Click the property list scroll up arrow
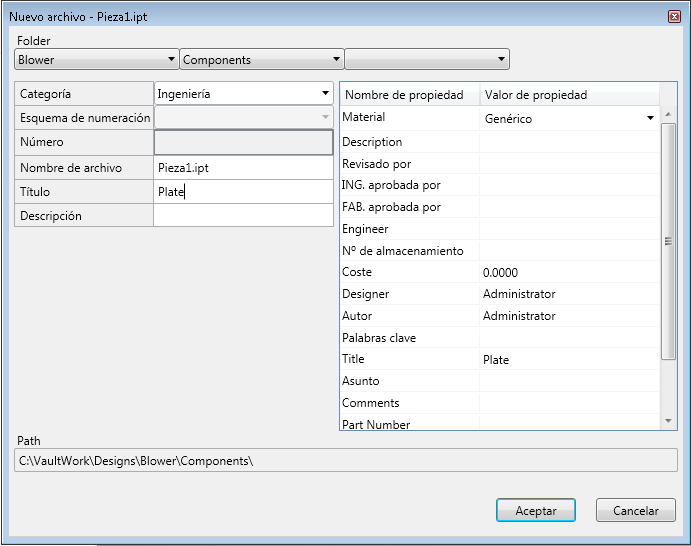691x546 pixels. pyautogui.click(x=669, y=113)
